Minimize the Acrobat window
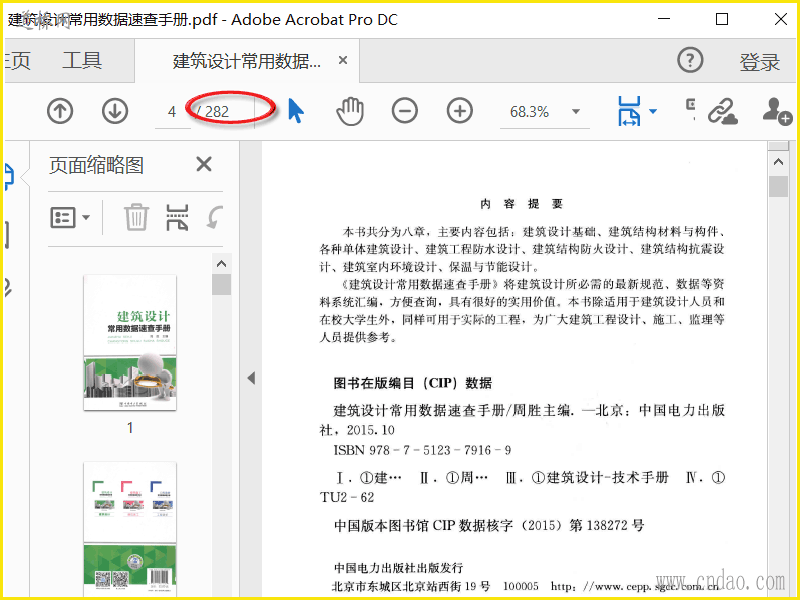The width and height of the screenshot is (800, 600). tap(664, 19)
